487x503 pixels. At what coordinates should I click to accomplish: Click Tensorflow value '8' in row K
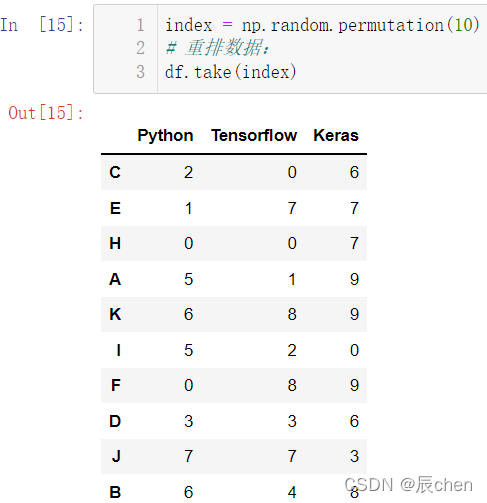pyautogui.click(x=292, y=314)
